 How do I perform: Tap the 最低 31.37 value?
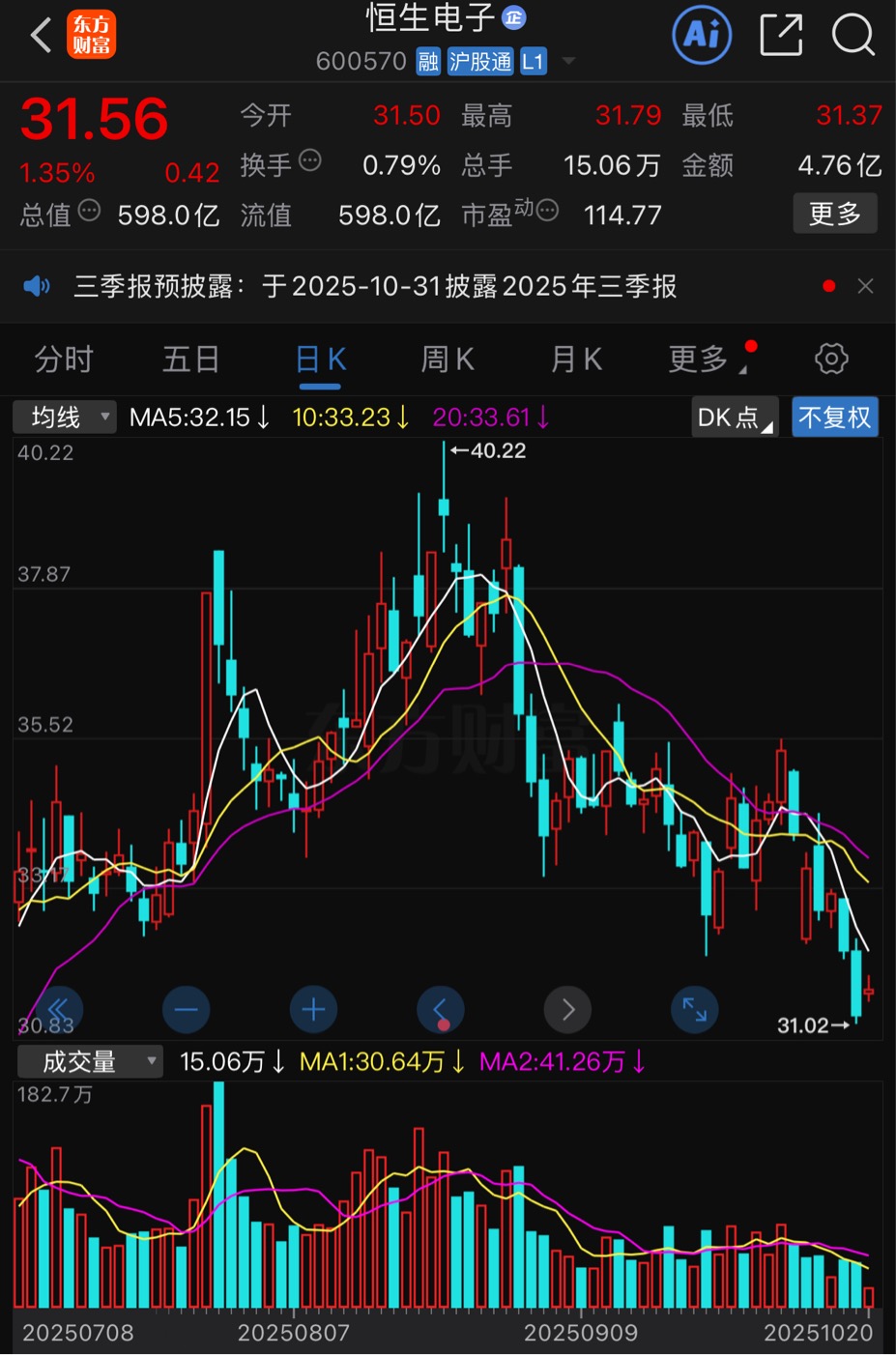[849, 116]
